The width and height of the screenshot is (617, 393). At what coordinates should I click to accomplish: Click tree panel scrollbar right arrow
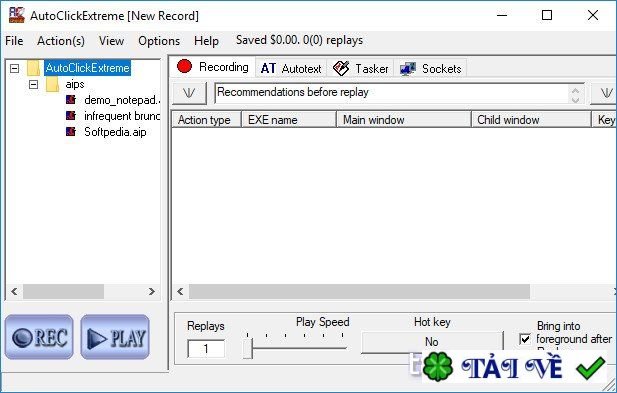pyautogui.click(x=151, y=292)
